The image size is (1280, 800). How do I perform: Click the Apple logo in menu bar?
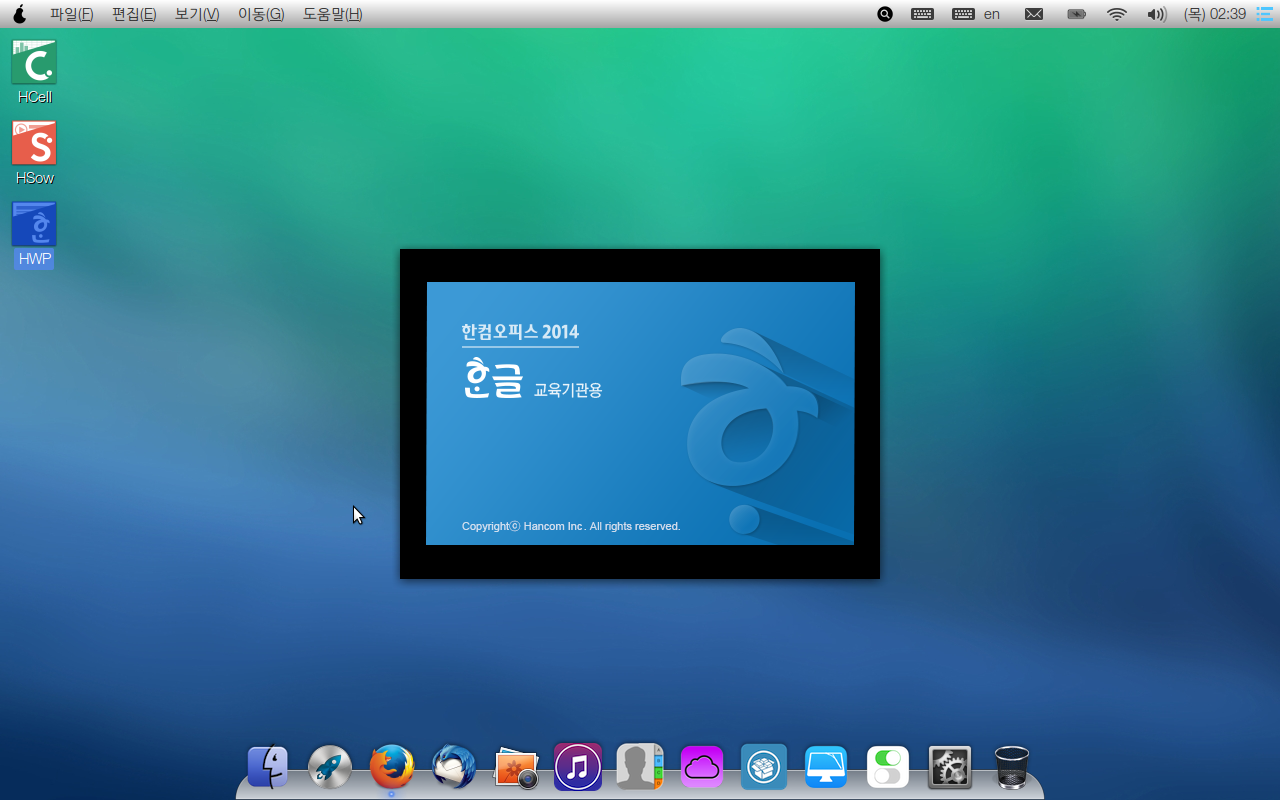(19, 14)
